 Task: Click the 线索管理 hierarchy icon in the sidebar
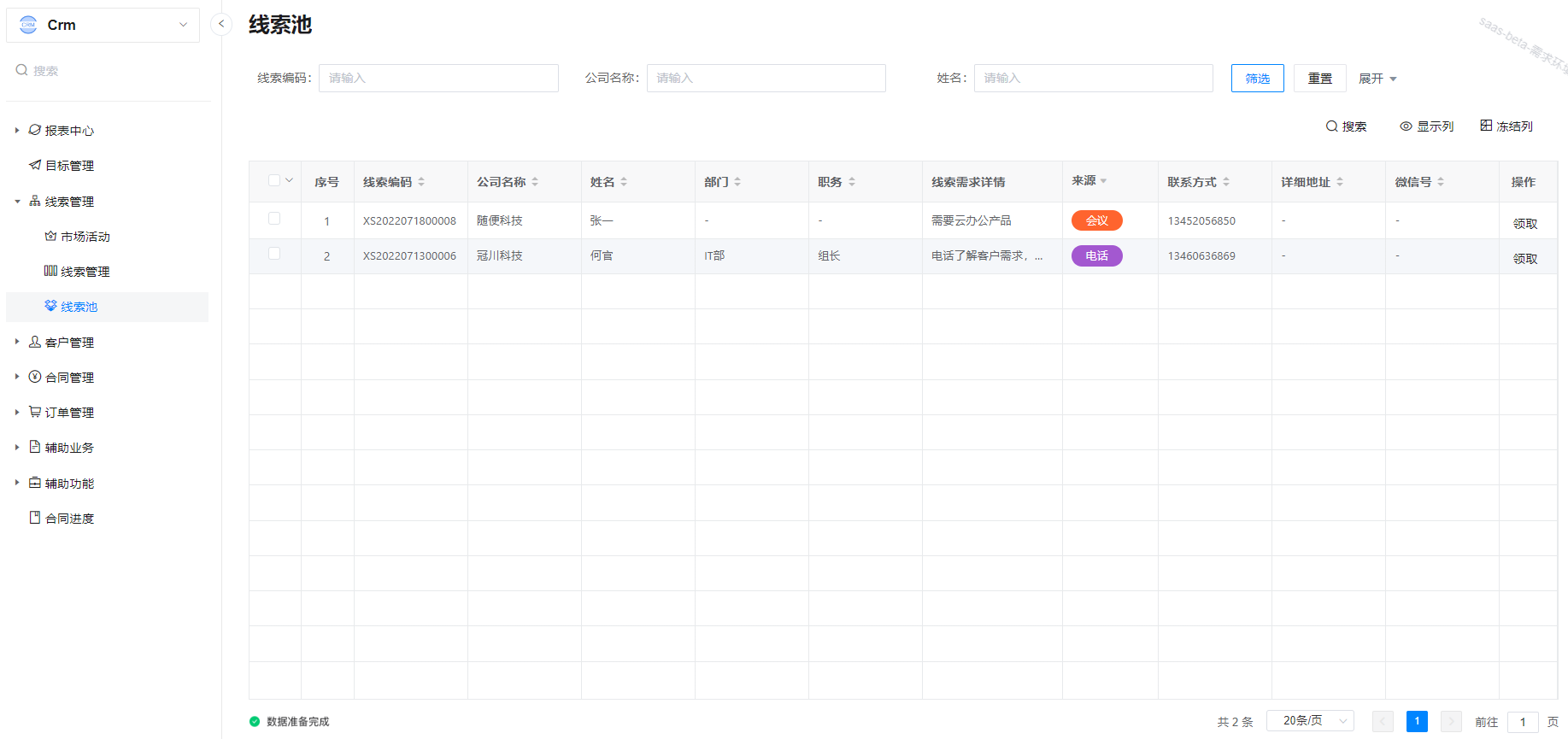point(35,201)
